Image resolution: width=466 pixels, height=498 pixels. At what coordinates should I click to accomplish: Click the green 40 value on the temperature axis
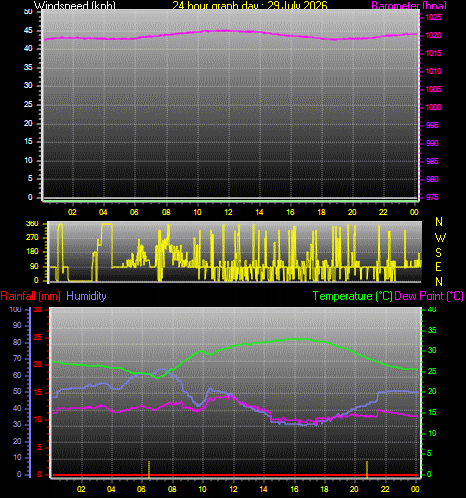click(432, 309)
